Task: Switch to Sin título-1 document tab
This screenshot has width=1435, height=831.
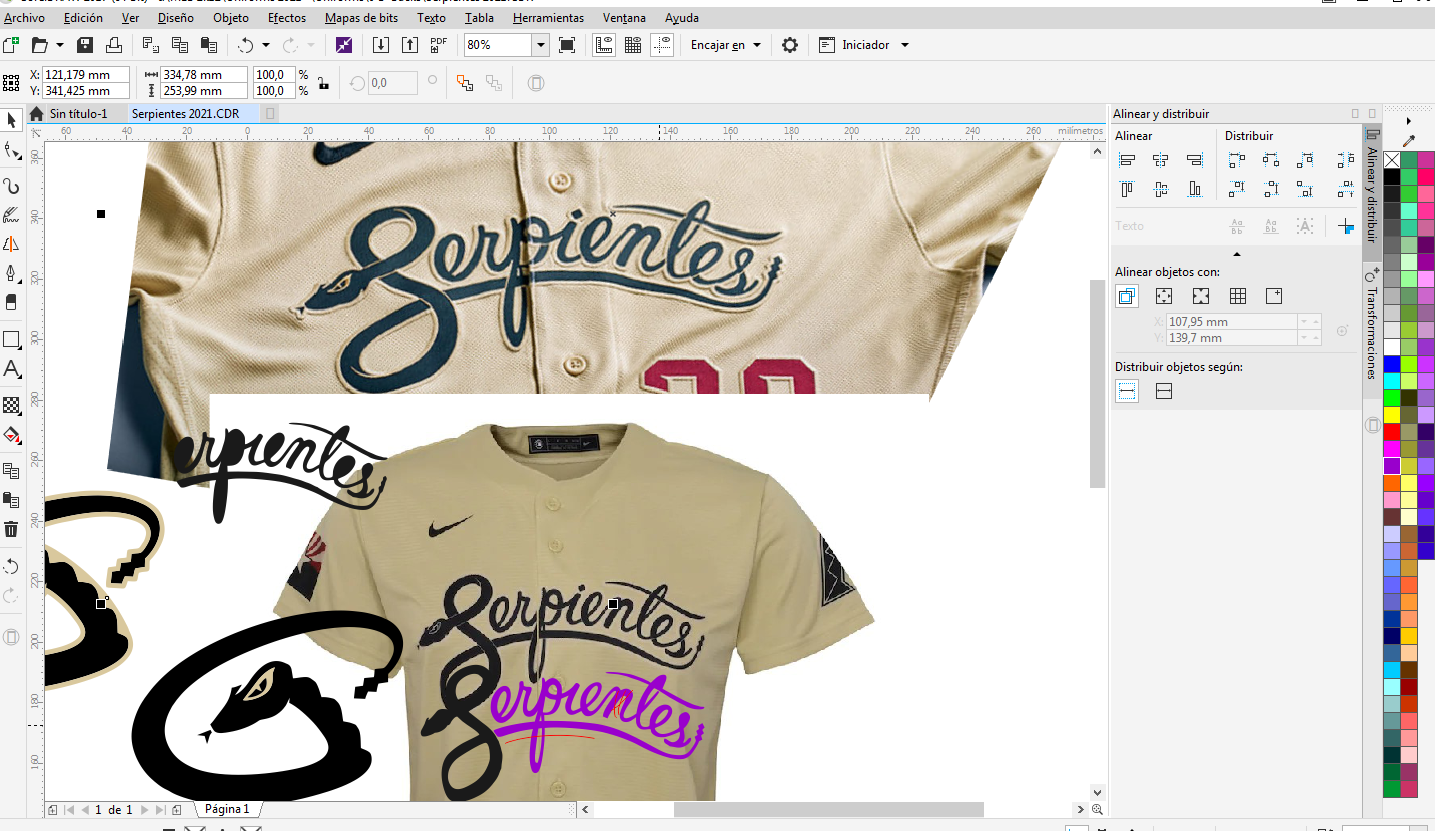Action: (x=78, y=114)
